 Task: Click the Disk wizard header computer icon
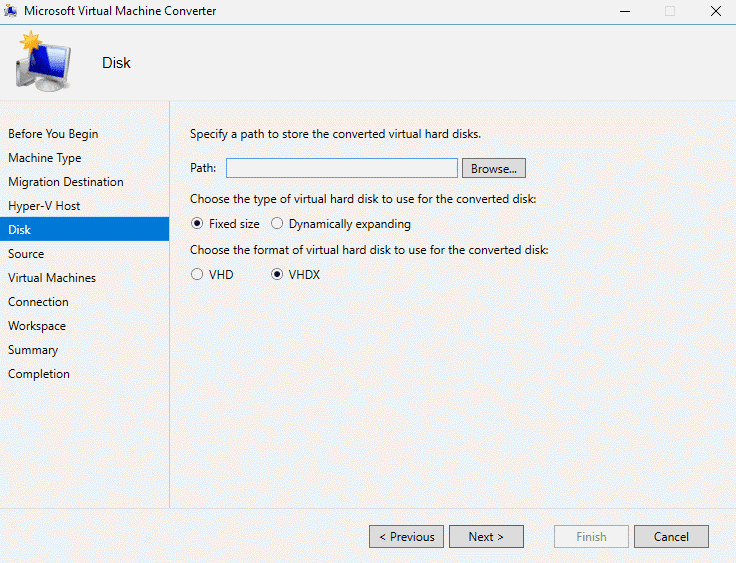[x=43, y=62]
